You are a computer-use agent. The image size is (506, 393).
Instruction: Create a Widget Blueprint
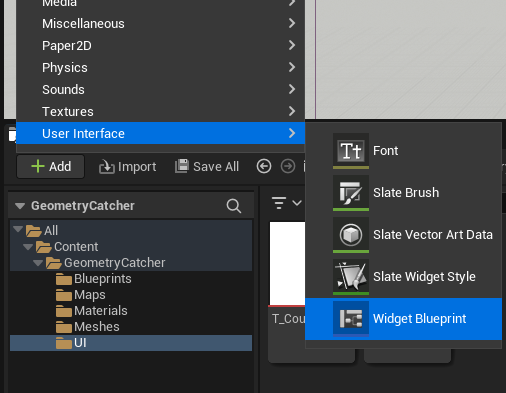(403, 319)
